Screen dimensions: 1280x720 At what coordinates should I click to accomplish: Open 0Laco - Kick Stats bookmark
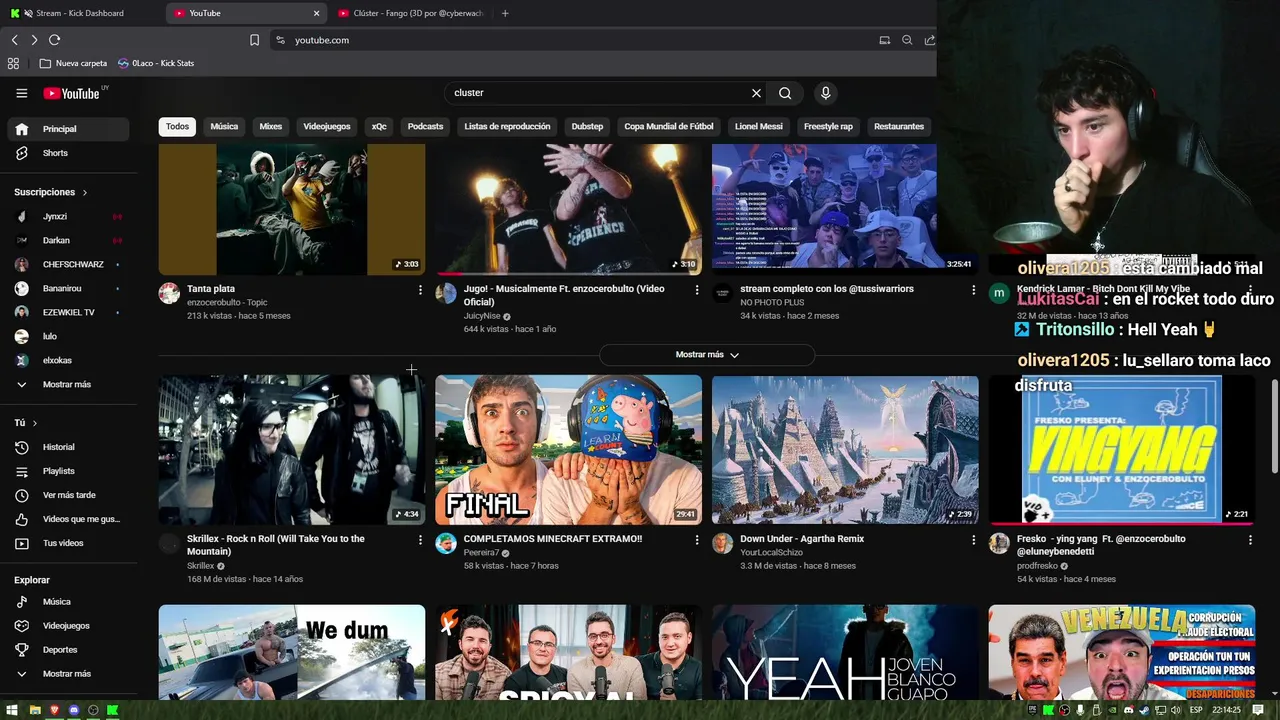tap(156, 63)
